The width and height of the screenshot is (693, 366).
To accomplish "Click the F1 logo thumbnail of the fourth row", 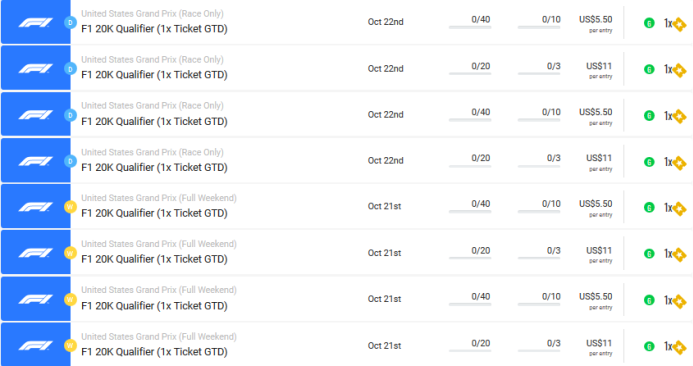I will (36, 160).
